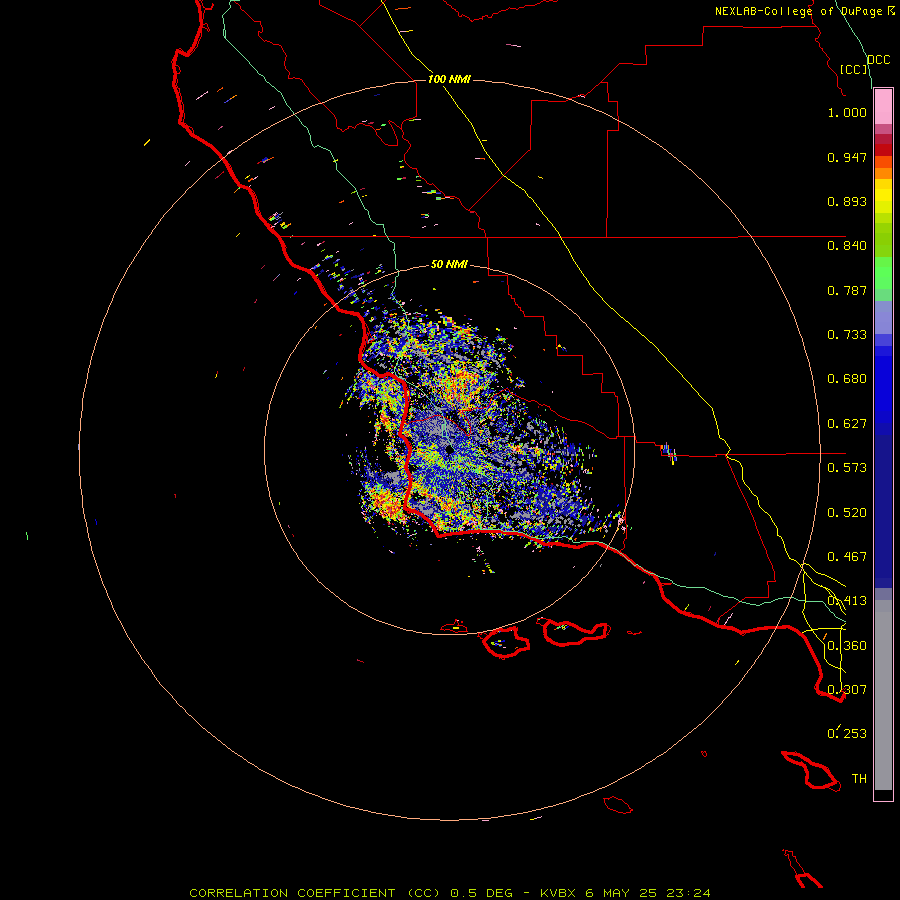
Task: Select the 0.360 scale value
Action: pyautogui.click(x=847, y=646)
